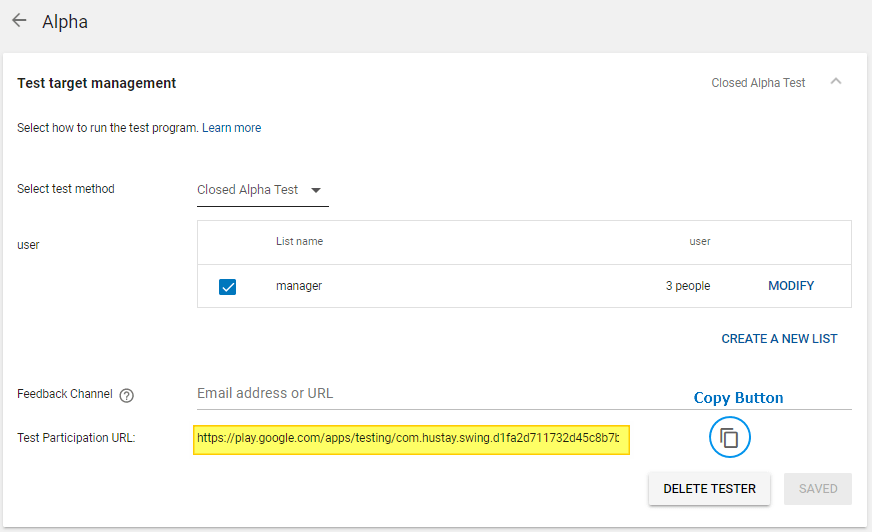Click the dropdown arrow next to test method
This screenshot has height=532, width=872.
click(x=316, y=190)
